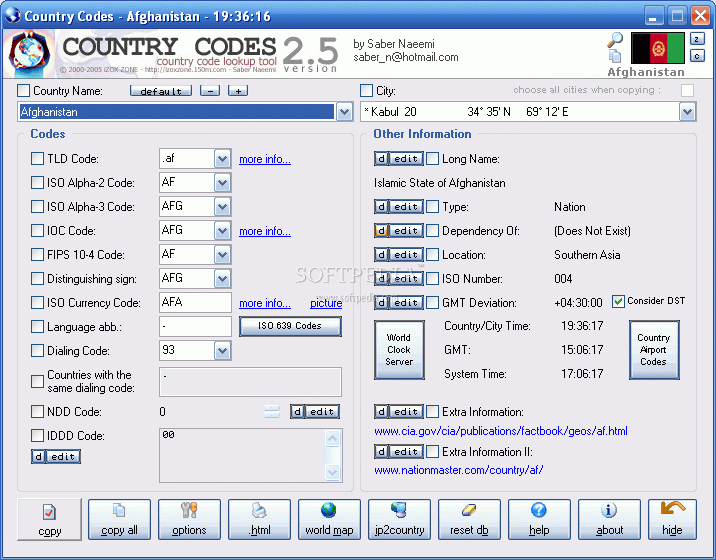Uncheck the Consider DST checkbox
The height and width of the screenshot is (560, 716).
point(618,301)
